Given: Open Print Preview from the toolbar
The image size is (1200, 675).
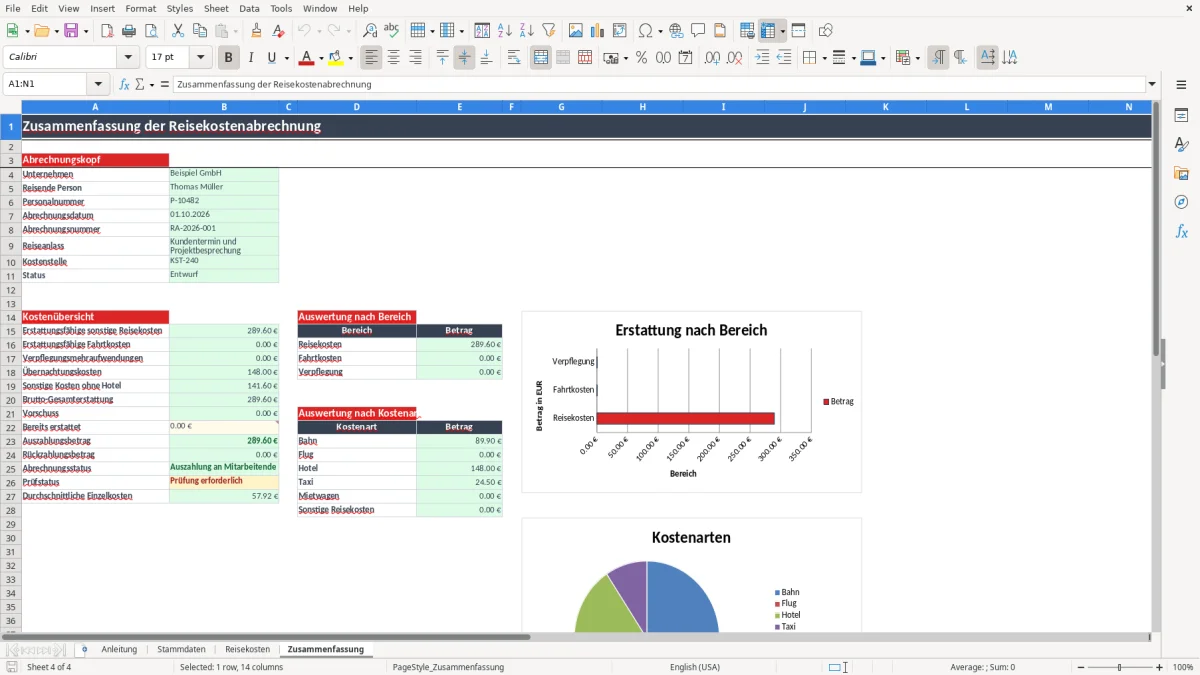Looking at the screenshot, I should pos(151,31).
